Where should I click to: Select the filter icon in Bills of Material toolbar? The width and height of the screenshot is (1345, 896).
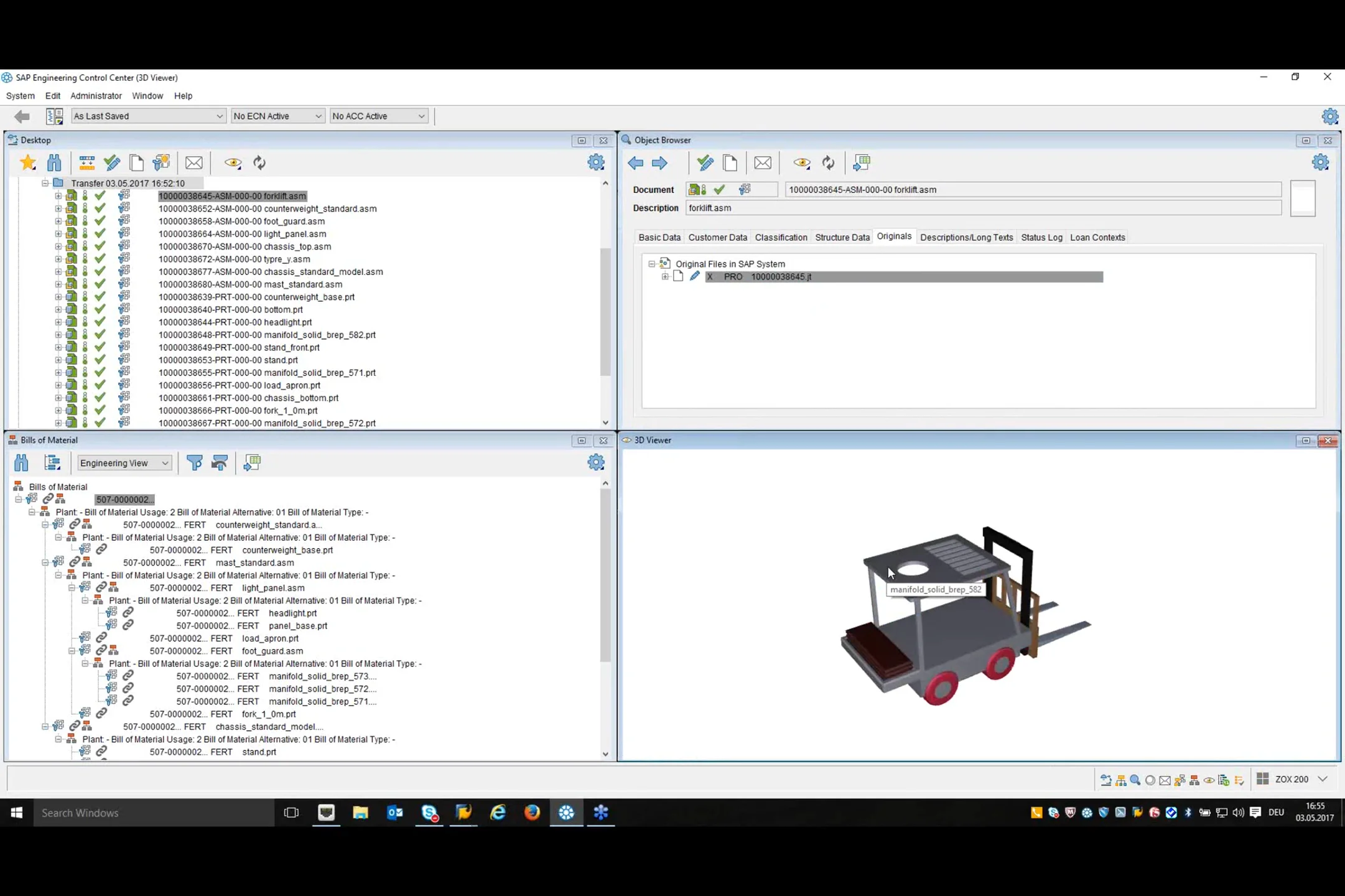[x=193, y=462]
